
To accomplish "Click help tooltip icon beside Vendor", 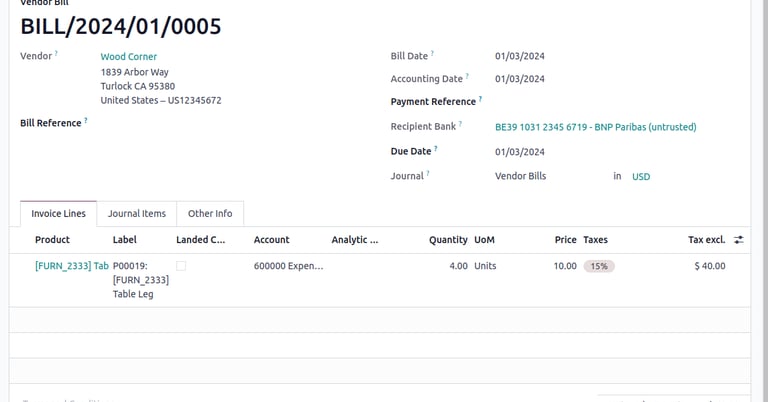I will pyautogui.click(x=56, y=54).
